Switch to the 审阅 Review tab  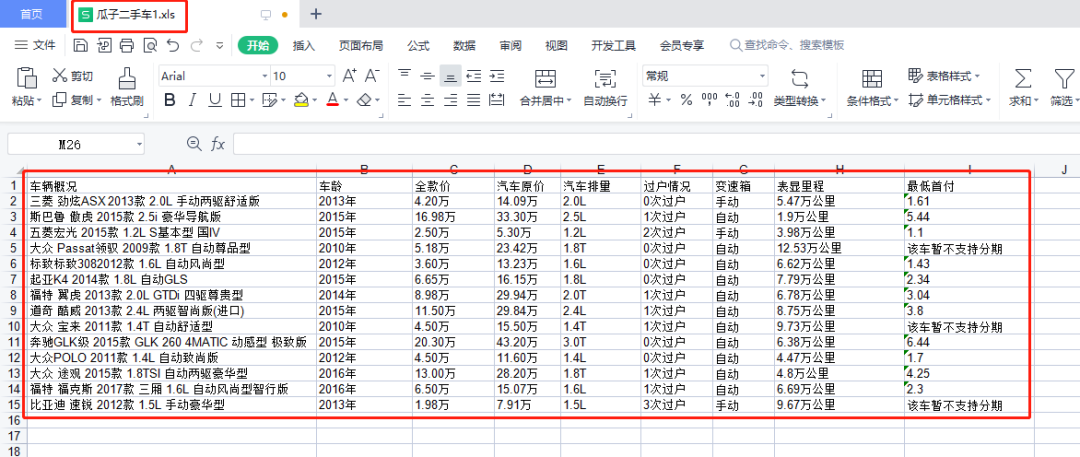coord(510,45)
